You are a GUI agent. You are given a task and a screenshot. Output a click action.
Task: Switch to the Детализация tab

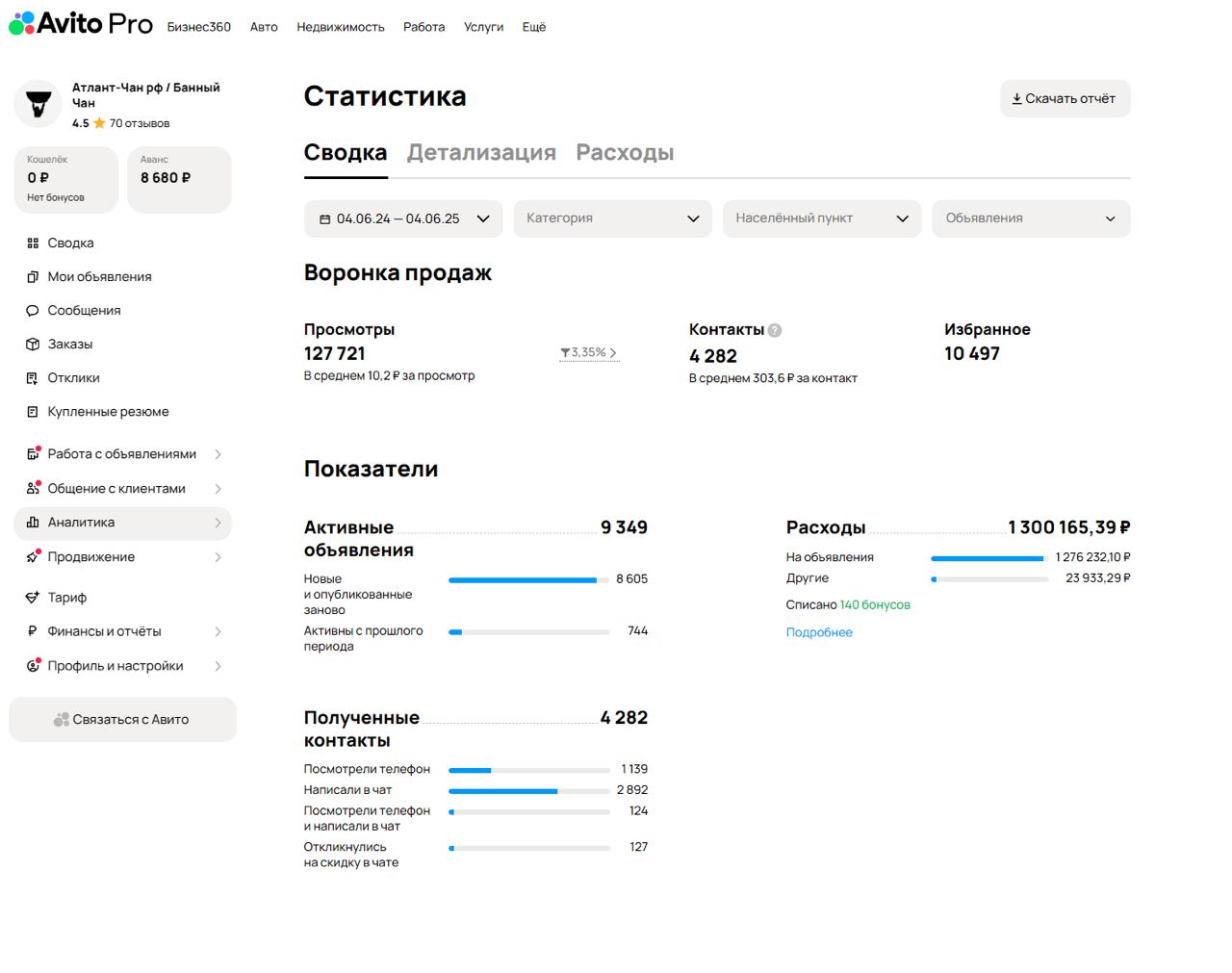point(481,152)
